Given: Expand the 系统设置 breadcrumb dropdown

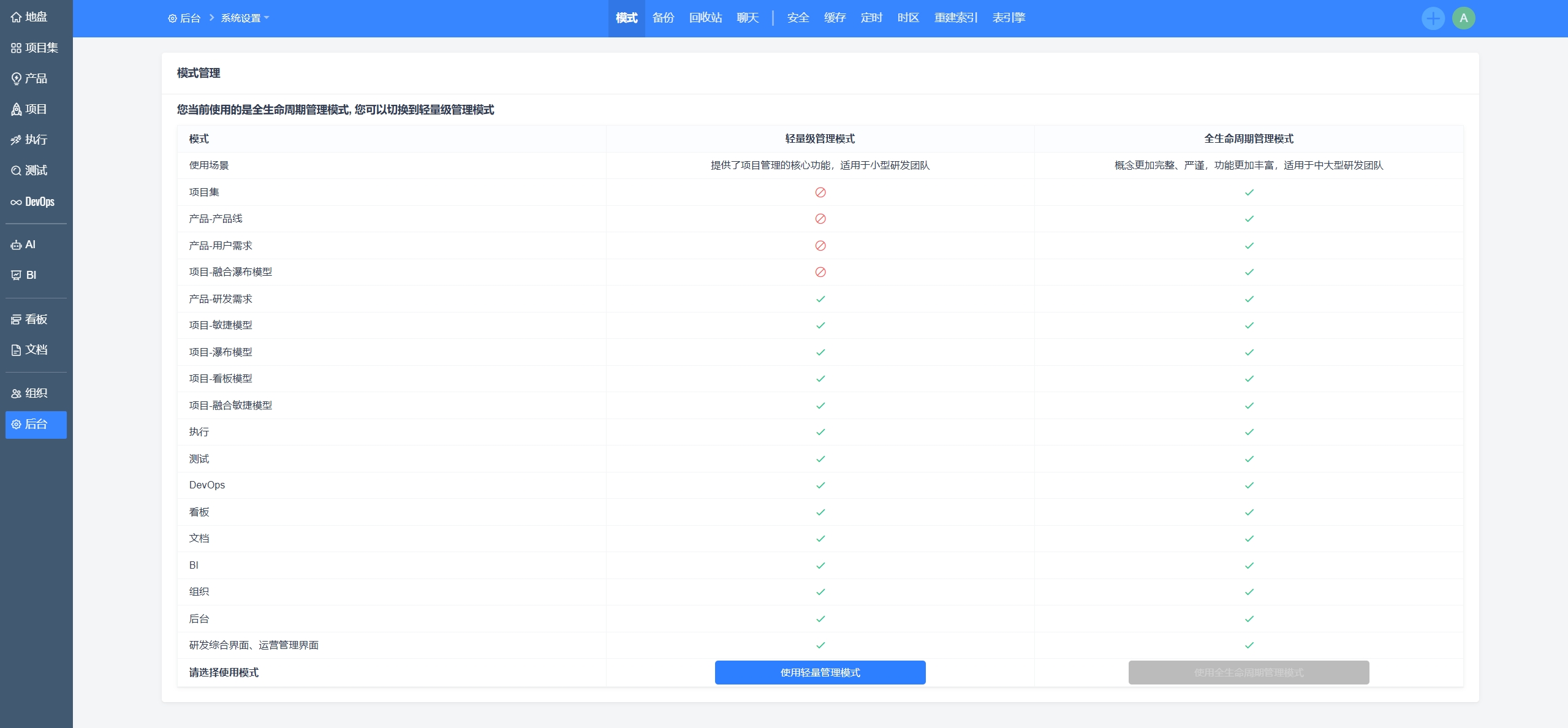Looking at the screenshot, I should pos(245,18).
